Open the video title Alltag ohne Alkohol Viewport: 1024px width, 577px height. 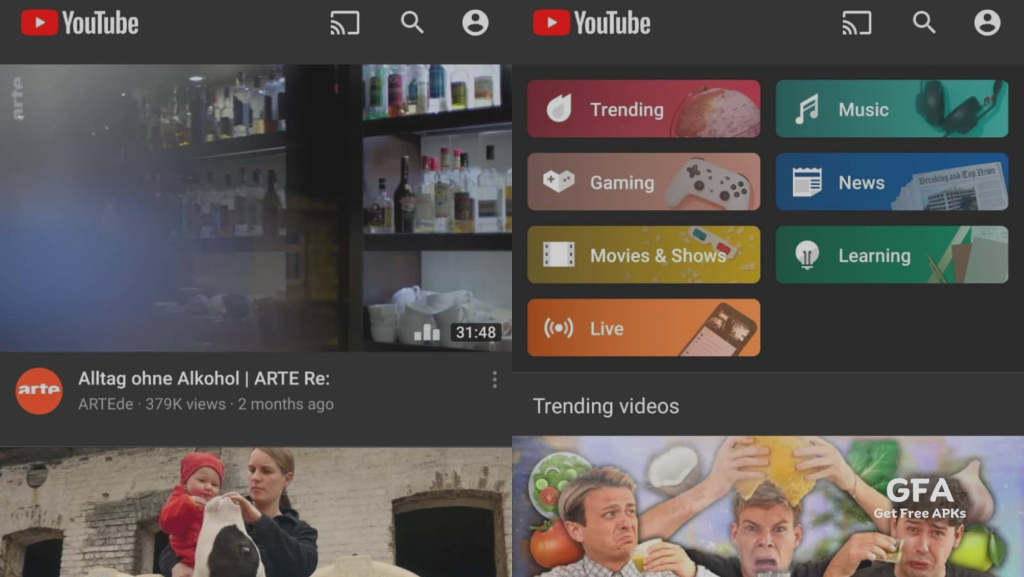pos(204,379)
